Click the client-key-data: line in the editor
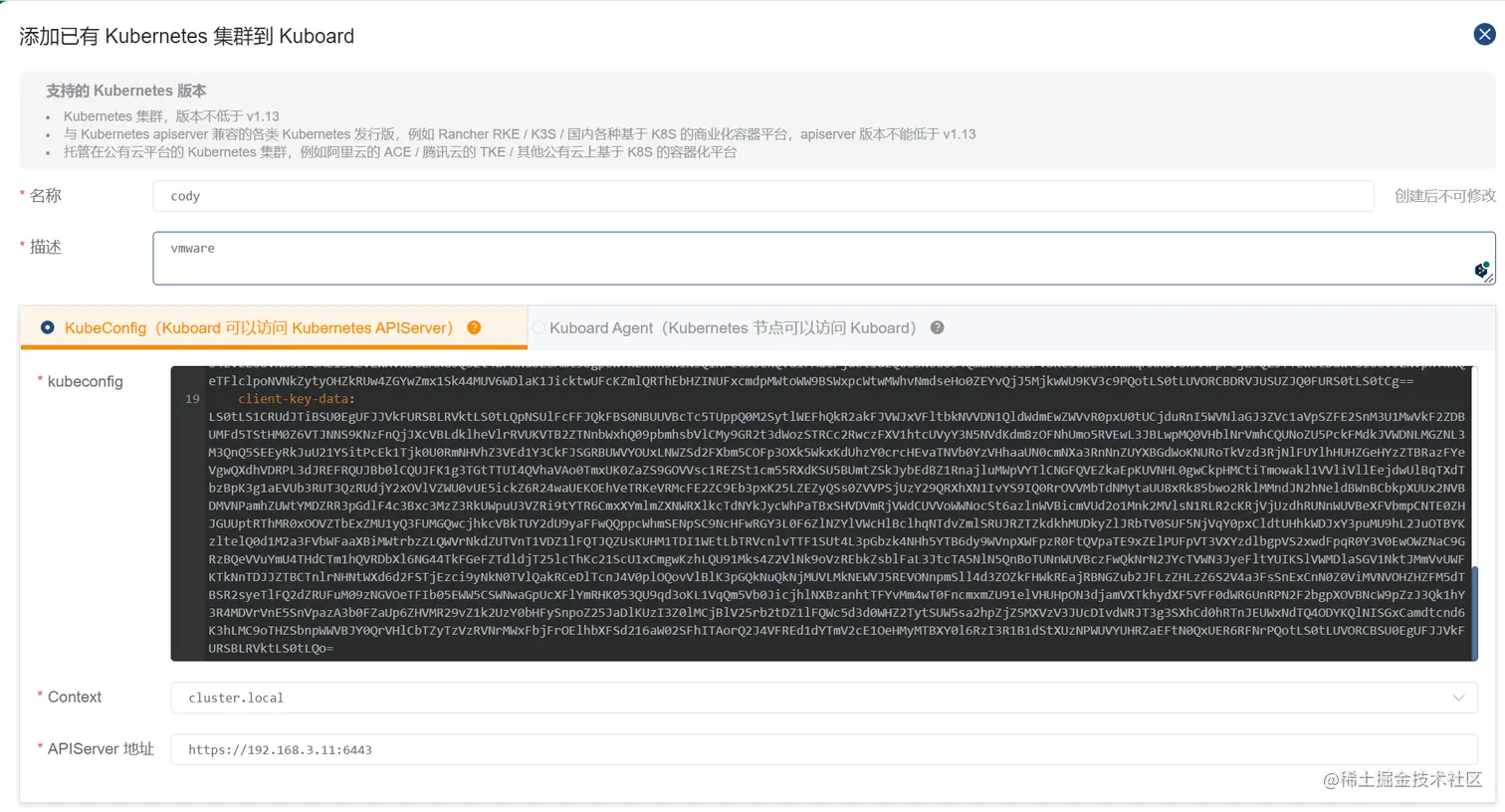1505x812 pixels. pos(297,398)
